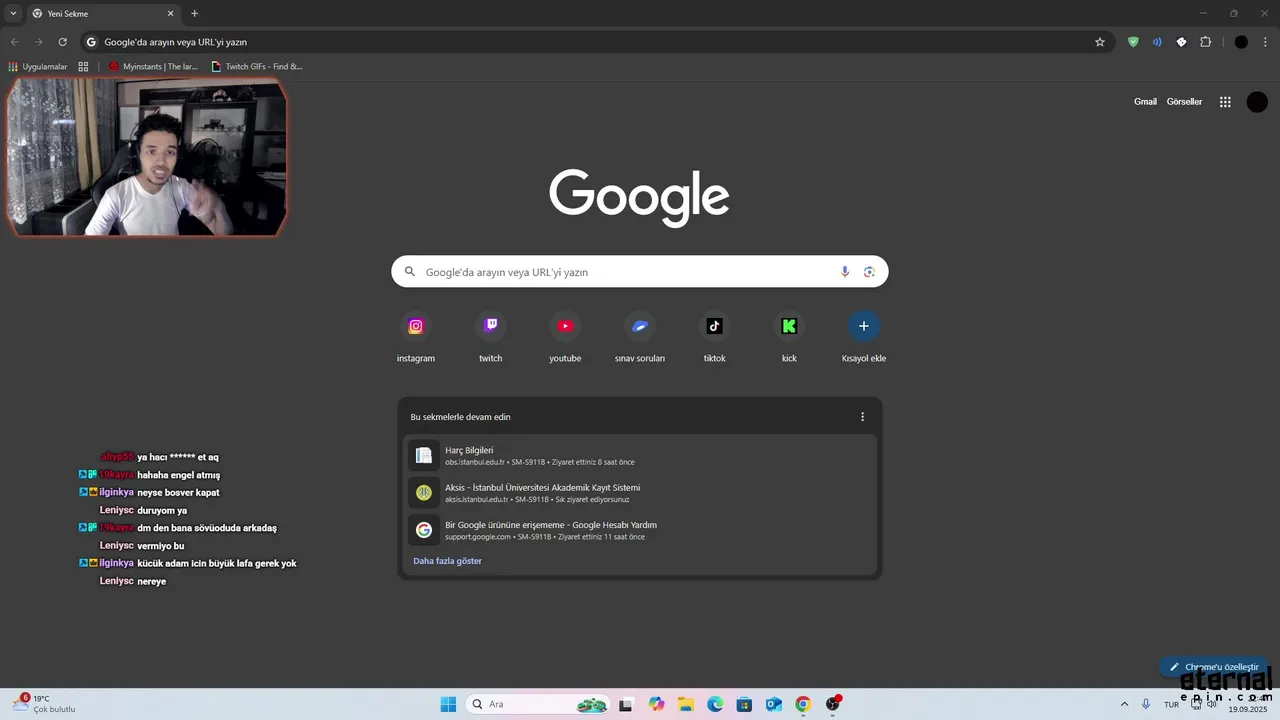Open the Twitch GIFs bookmark
The height and width of the screenshot is (720, 1280).
point(257,67)
